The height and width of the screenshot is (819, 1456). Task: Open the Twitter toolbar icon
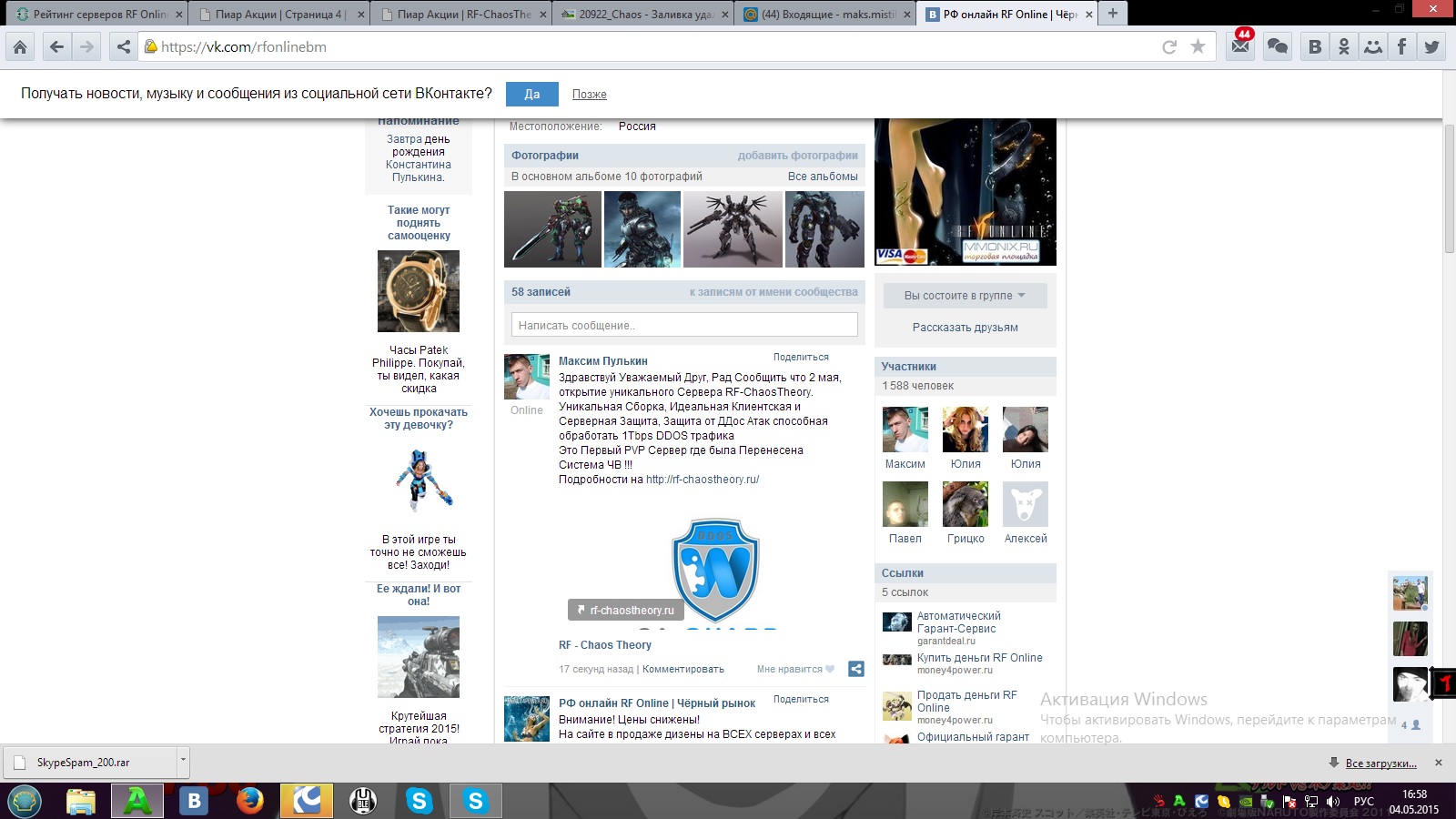[x=1431, y=46]
